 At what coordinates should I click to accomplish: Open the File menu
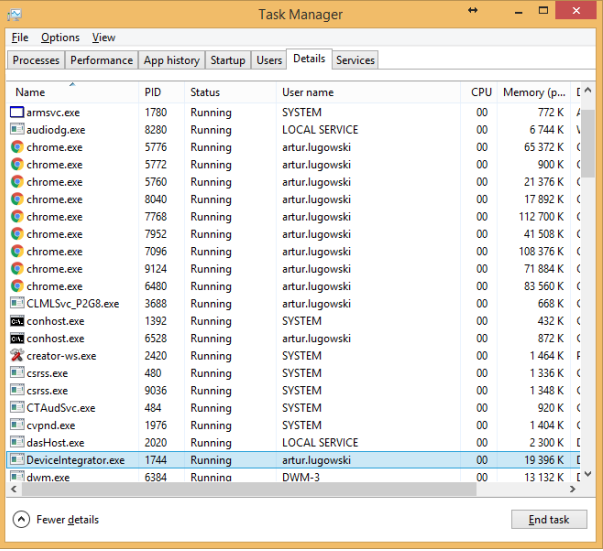coord(20,37)
